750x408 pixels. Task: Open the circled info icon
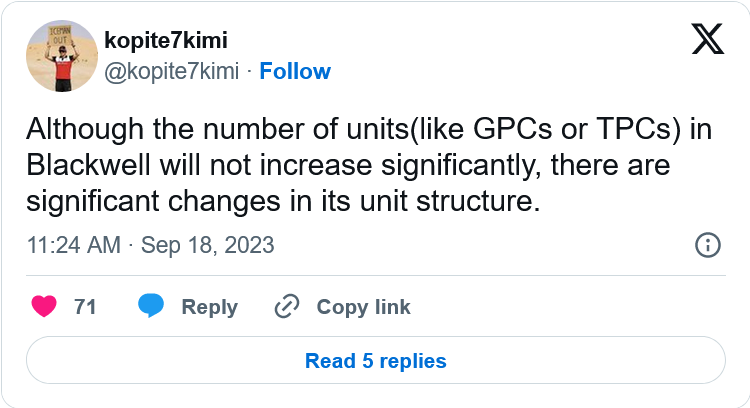[707, 245]
